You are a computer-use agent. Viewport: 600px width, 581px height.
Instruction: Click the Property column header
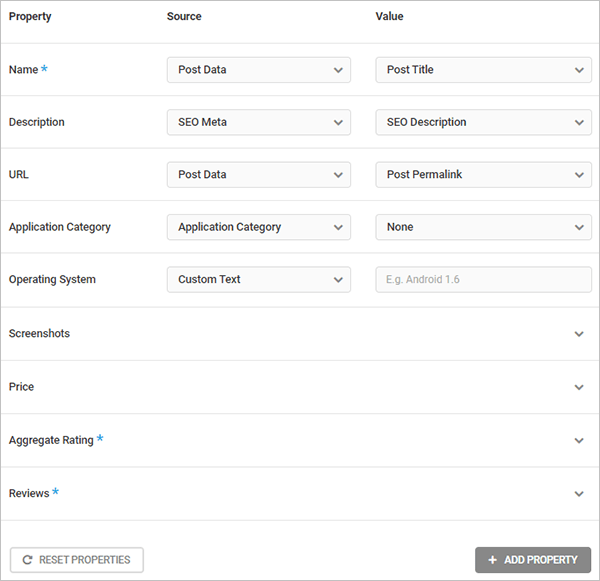(x=30, y=16)
